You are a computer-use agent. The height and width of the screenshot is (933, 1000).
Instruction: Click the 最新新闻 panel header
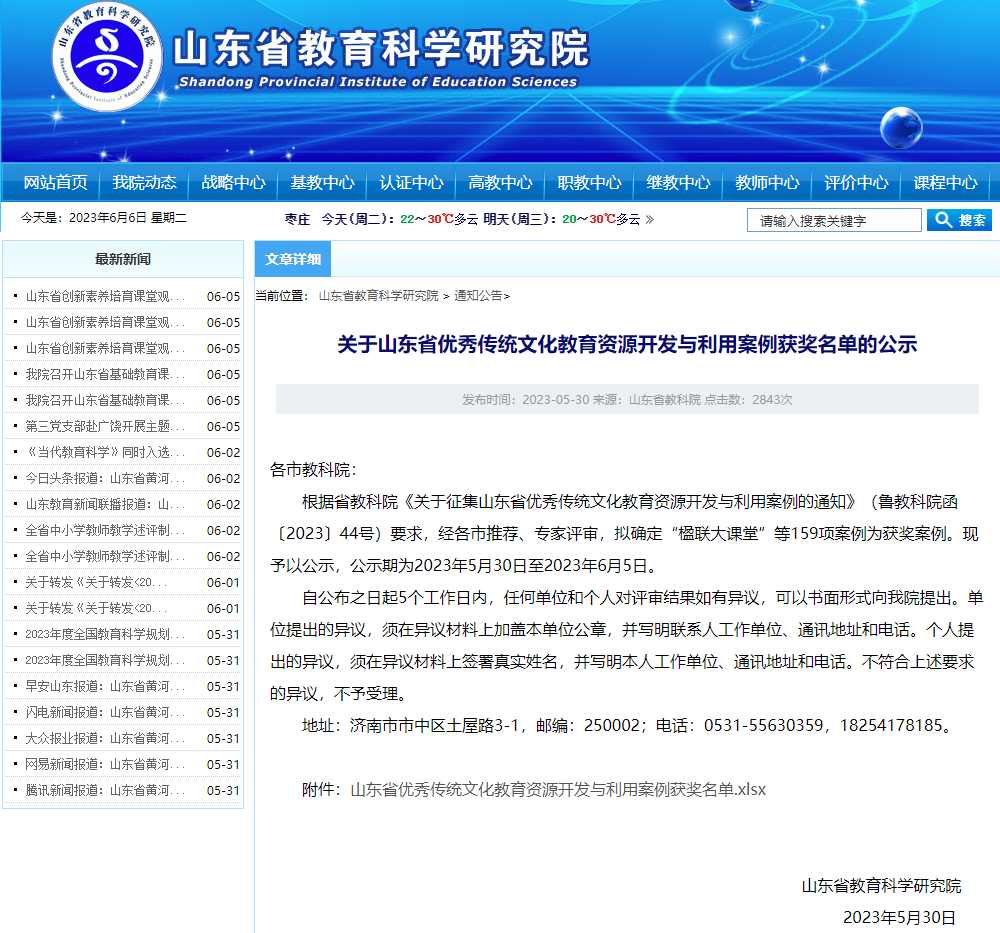123,259
